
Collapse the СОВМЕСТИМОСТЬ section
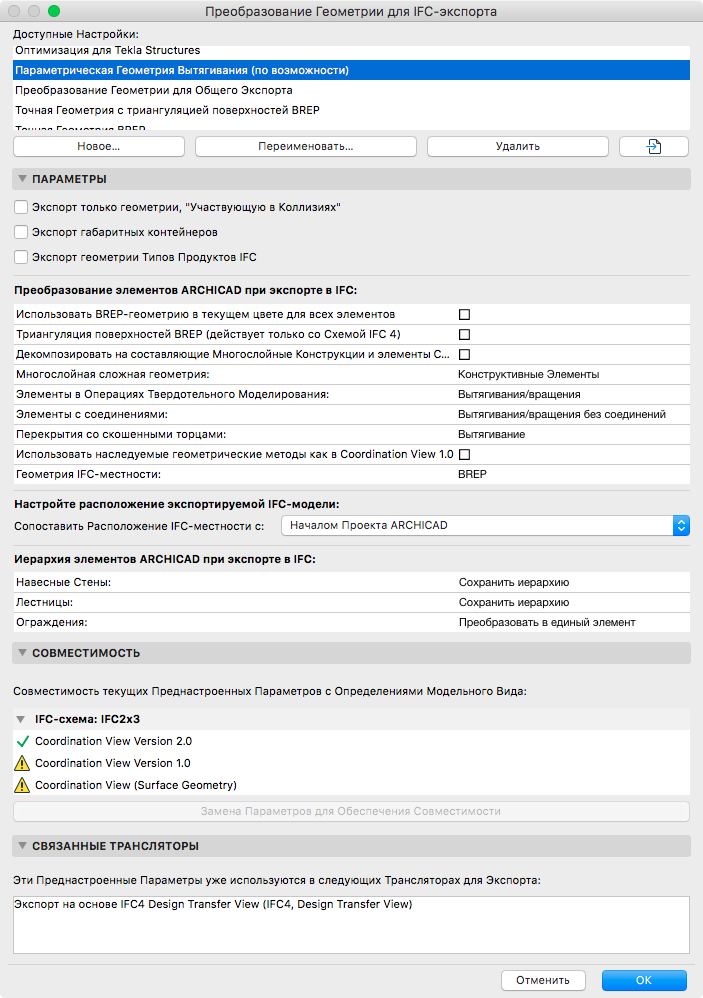[x=23, y=653]
